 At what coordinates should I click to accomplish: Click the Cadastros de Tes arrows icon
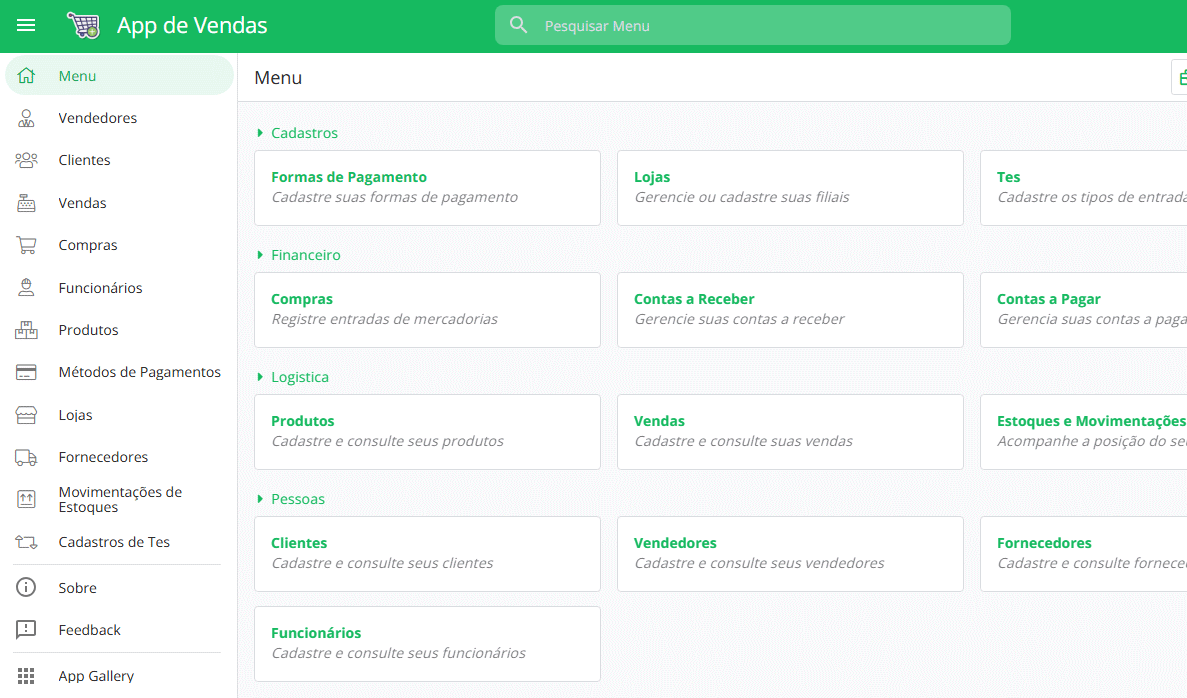26,541
